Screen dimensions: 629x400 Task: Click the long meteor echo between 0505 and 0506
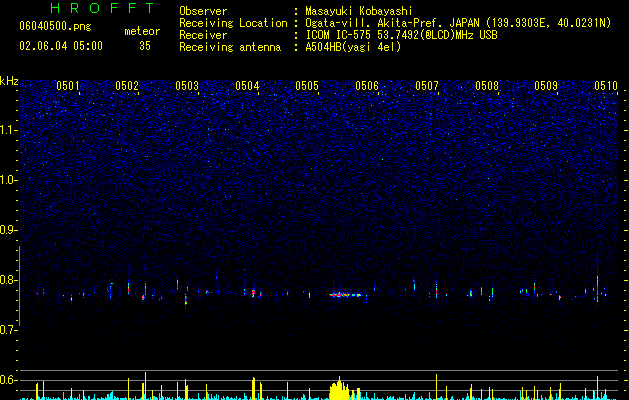[x=345, y=295]
